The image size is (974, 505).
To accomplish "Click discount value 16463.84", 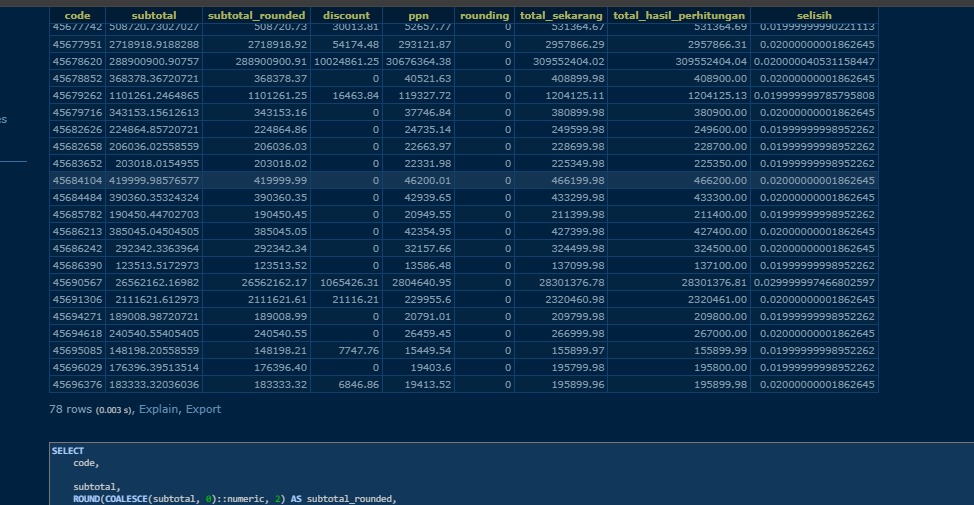I will point(347,96).
